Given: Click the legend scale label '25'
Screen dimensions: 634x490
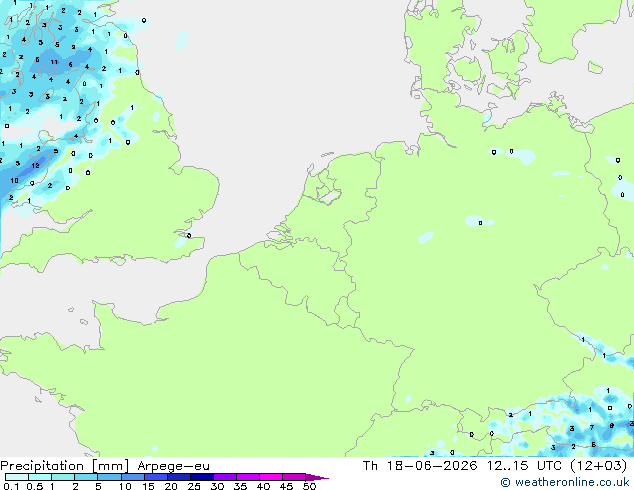Looking at the screenshot, I should (x=194, y=486).
